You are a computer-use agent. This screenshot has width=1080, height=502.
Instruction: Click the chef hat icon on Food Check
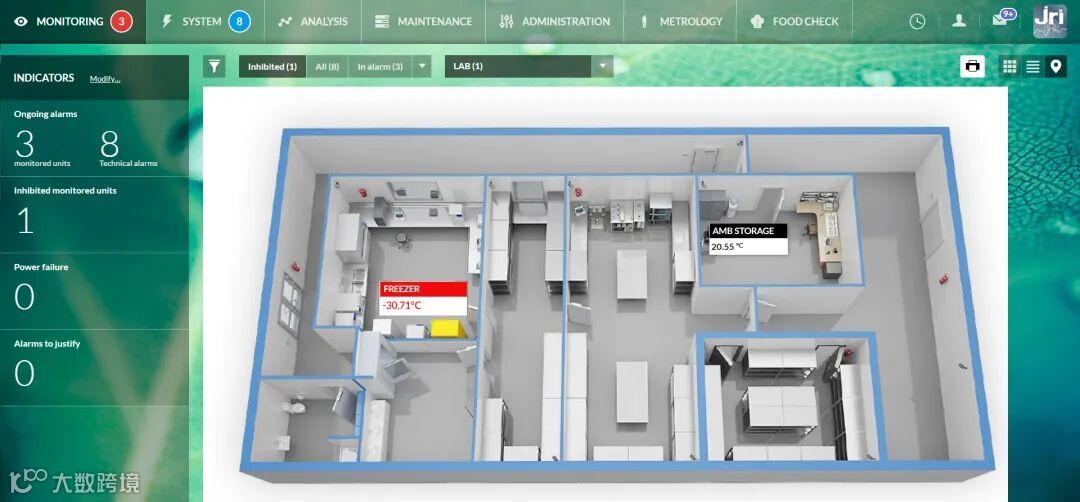pyautogui.click(x=758, y=21)
